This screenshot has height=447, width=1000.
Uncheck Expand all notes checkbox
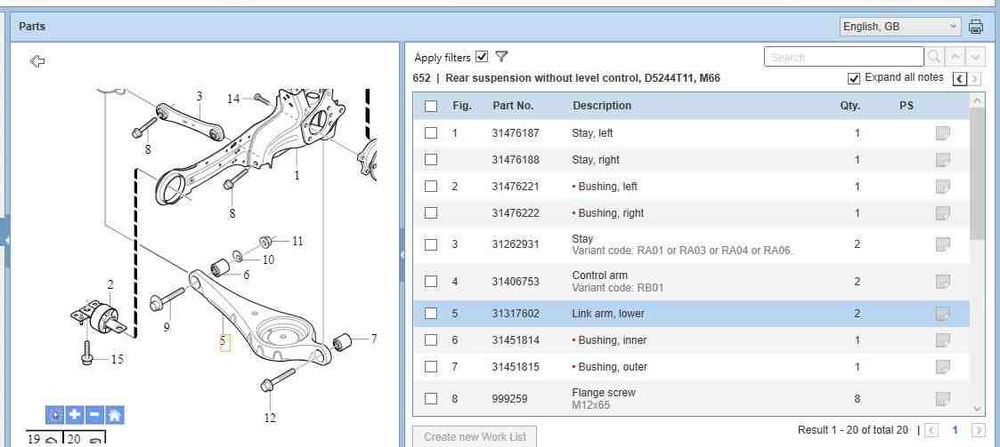(x=853, y=78)
